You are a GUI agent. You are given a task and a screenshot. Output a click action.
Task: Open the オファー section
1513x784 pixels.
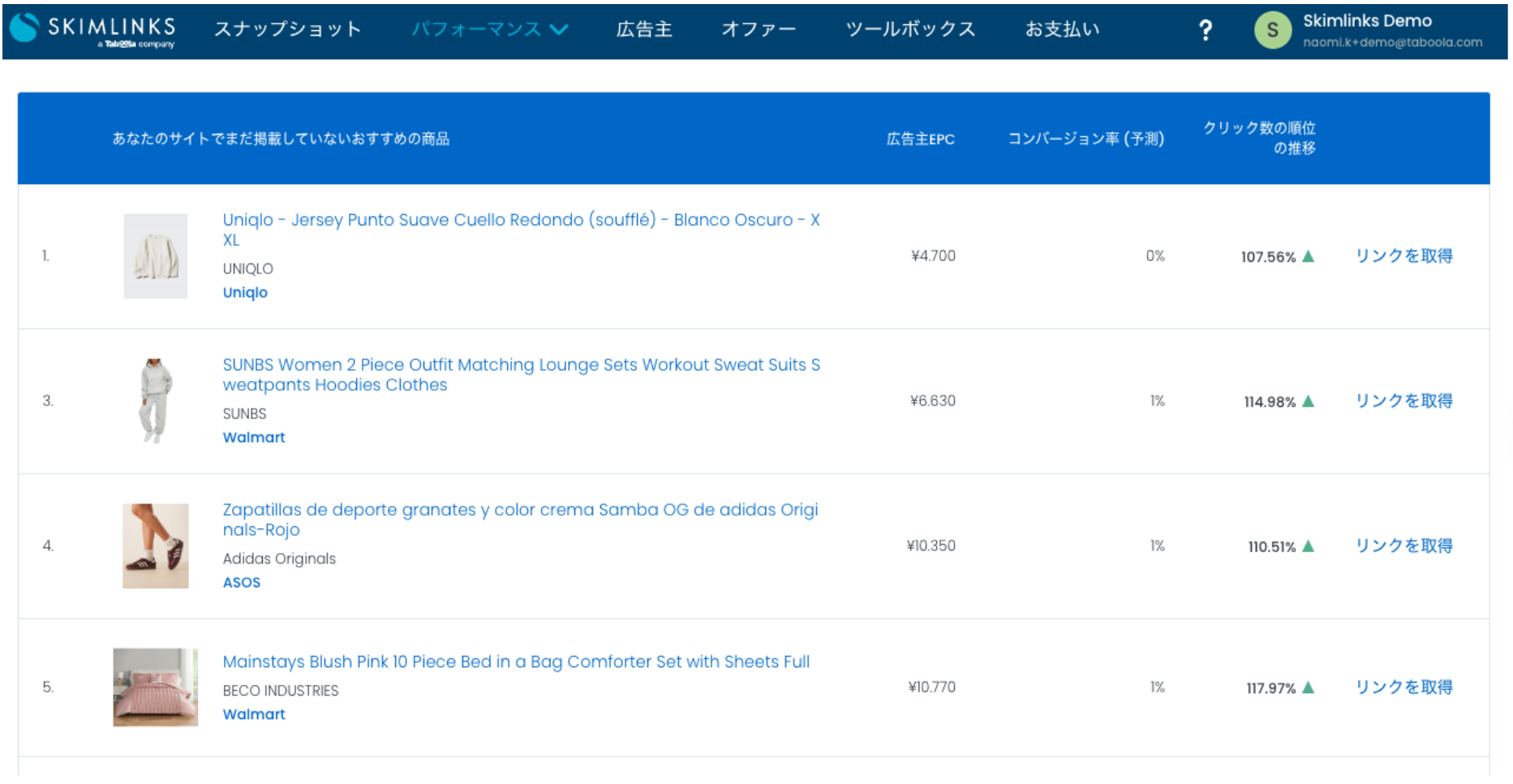(x=758, y=28)
